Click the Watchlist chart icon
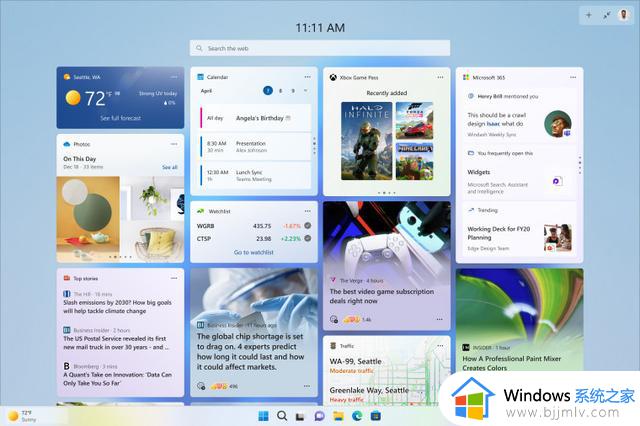The height and width of the screenshot is (426, 640). 200,211
